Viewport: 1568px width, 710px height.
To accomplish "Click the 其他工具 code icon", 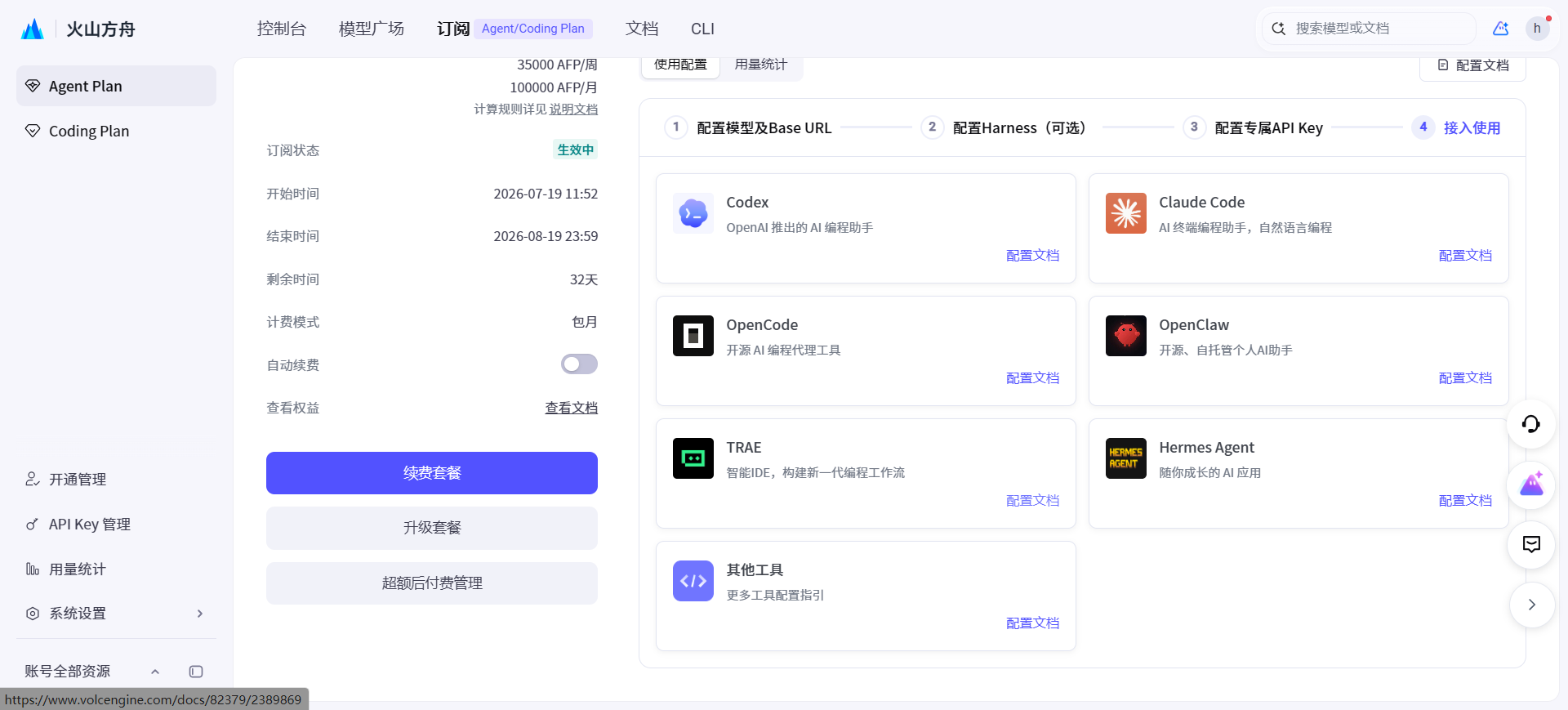I will [x=693, y=581].
